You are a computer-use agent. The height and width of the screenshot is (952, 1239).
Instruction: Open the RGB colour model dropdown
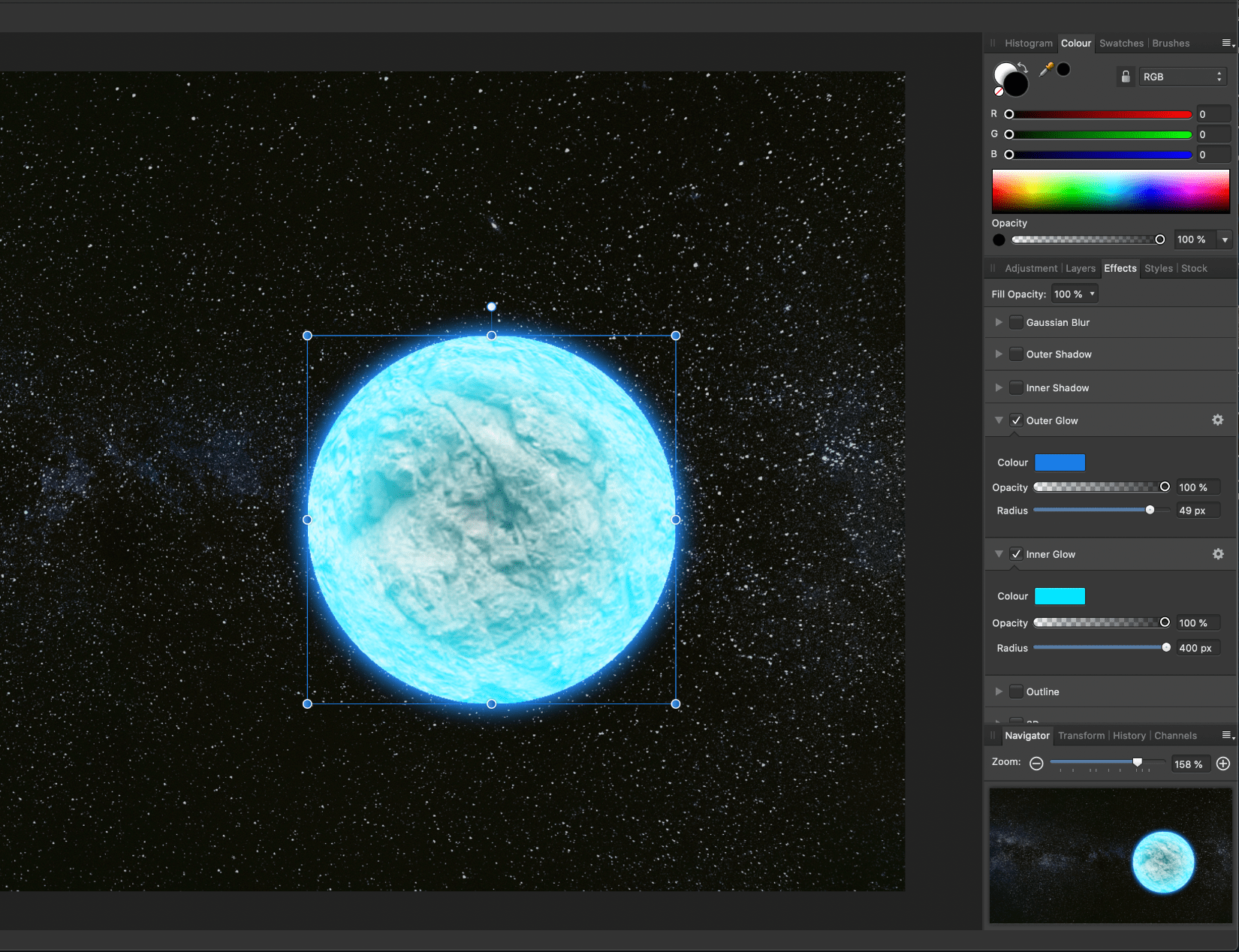(1182, 77)
